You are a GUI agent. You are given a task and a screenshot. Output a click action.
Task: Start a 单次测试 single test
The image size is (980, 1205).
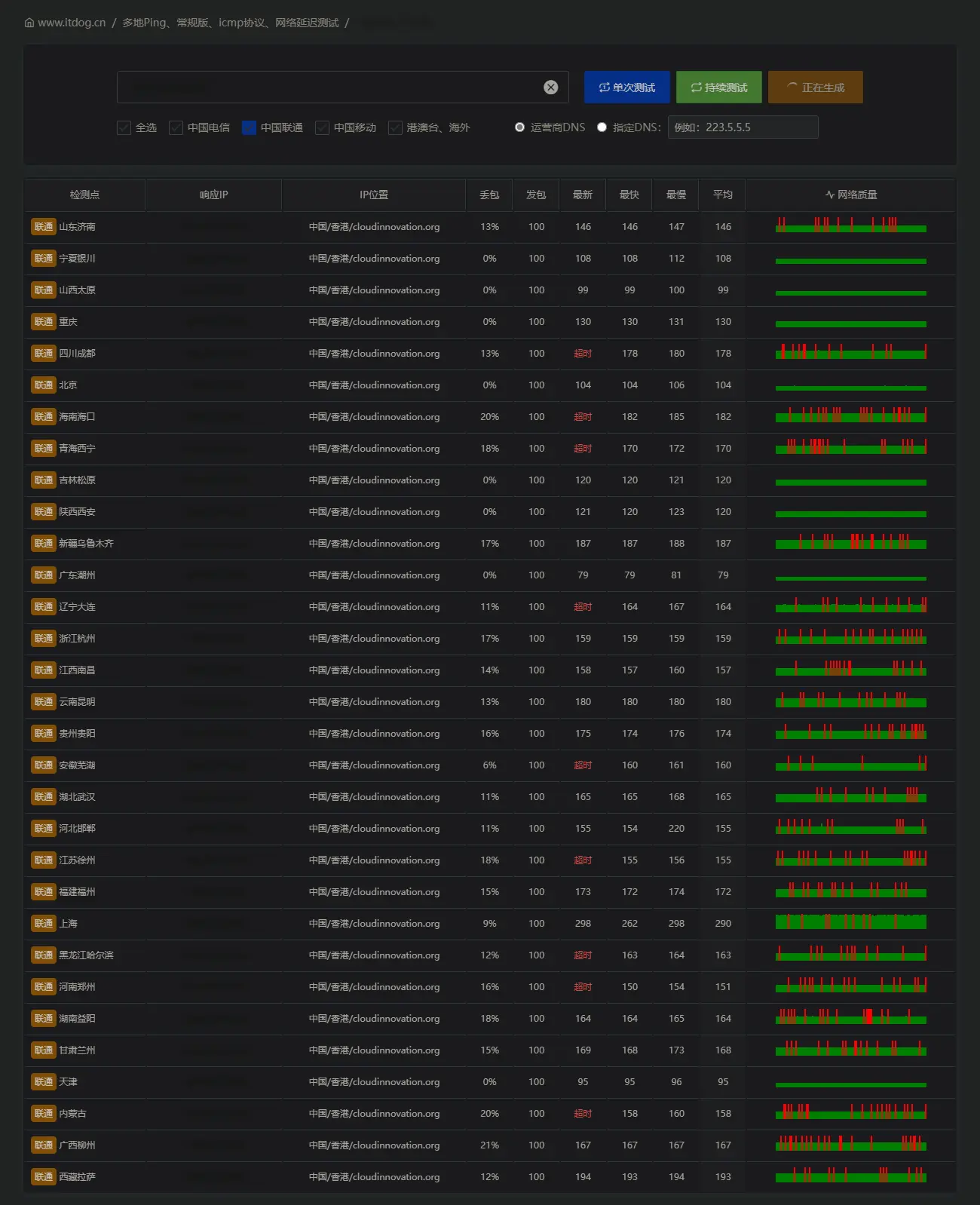(x=627, y=87)
